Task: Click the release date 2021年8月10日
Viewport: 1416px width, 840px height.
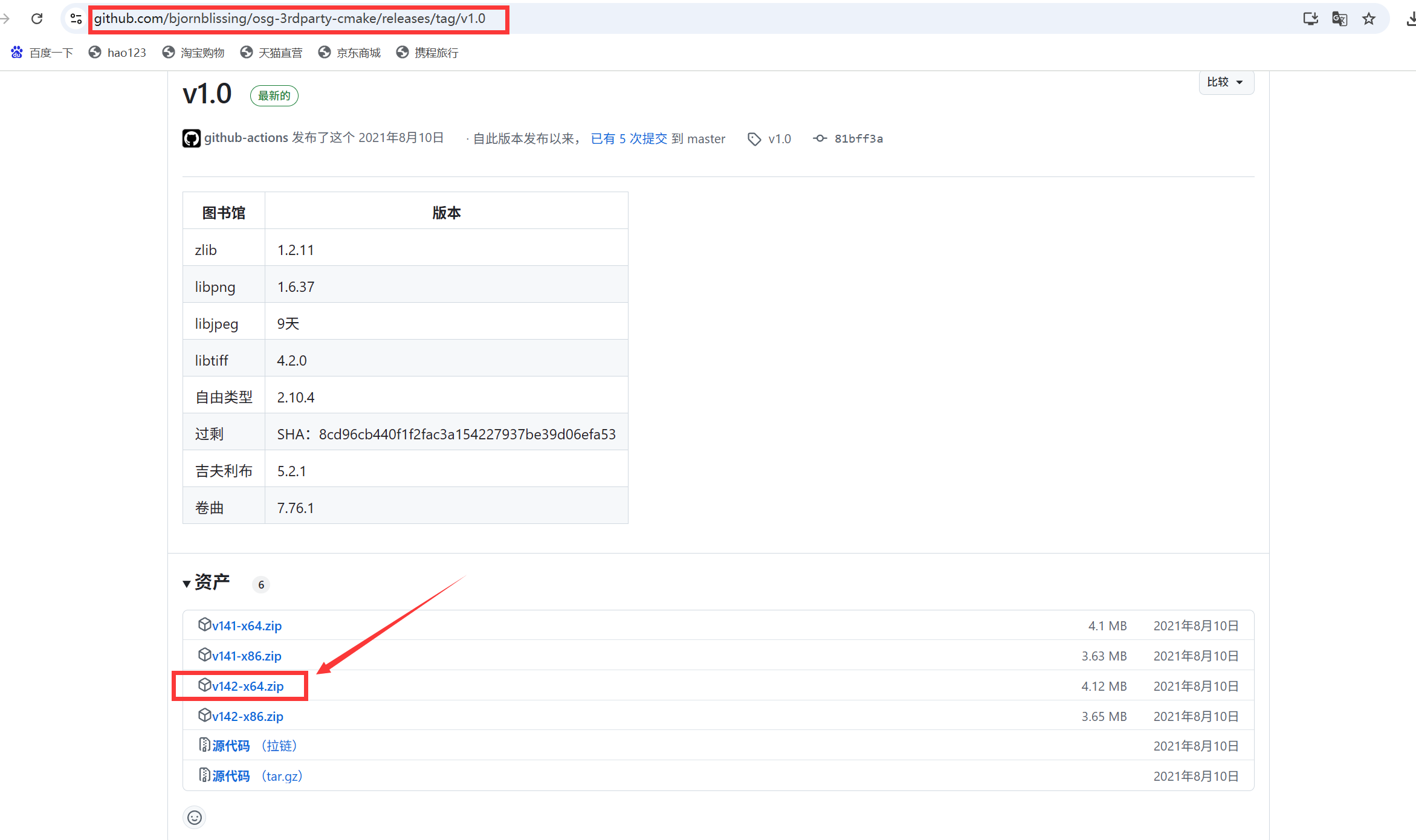Action: tap(401, 138)
